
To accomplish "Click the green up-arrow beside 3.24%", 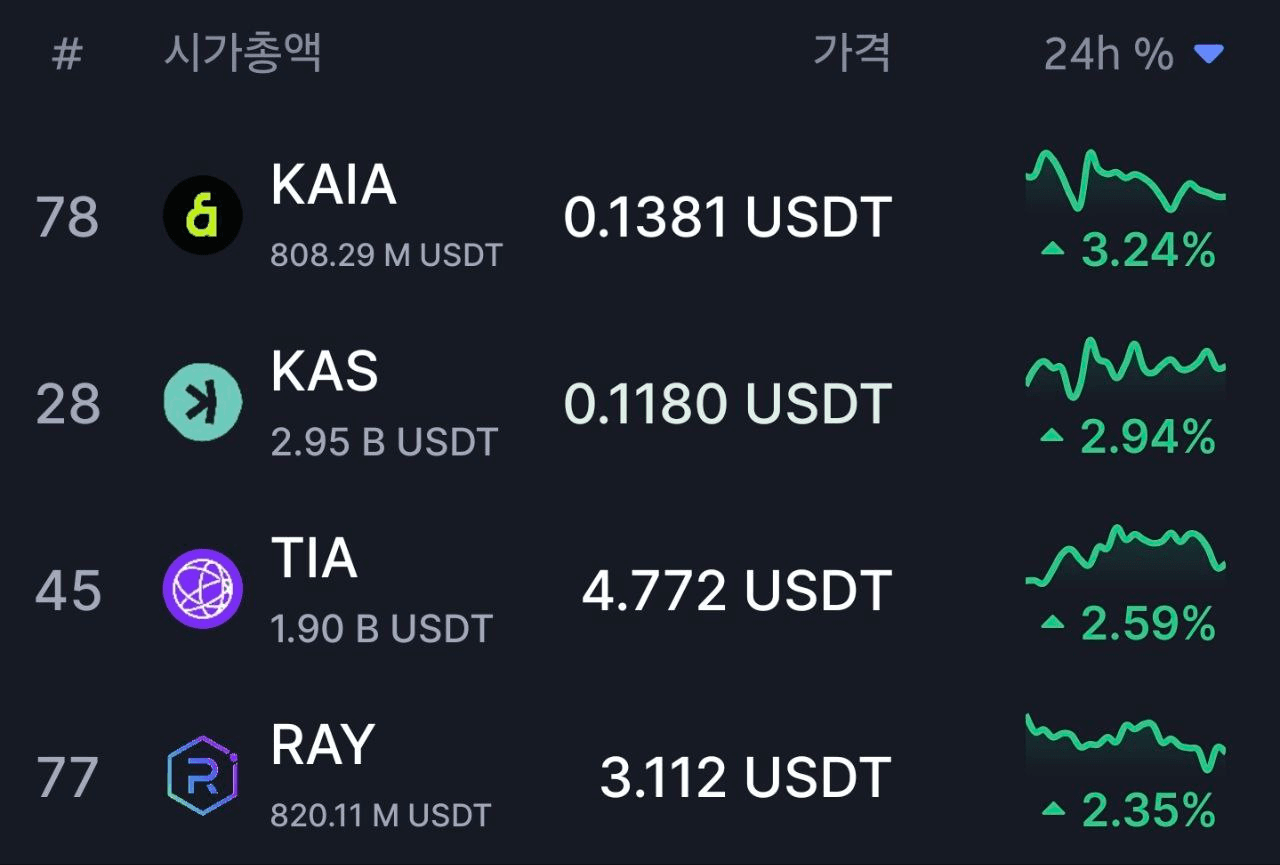I will (x=1052, y=250).
